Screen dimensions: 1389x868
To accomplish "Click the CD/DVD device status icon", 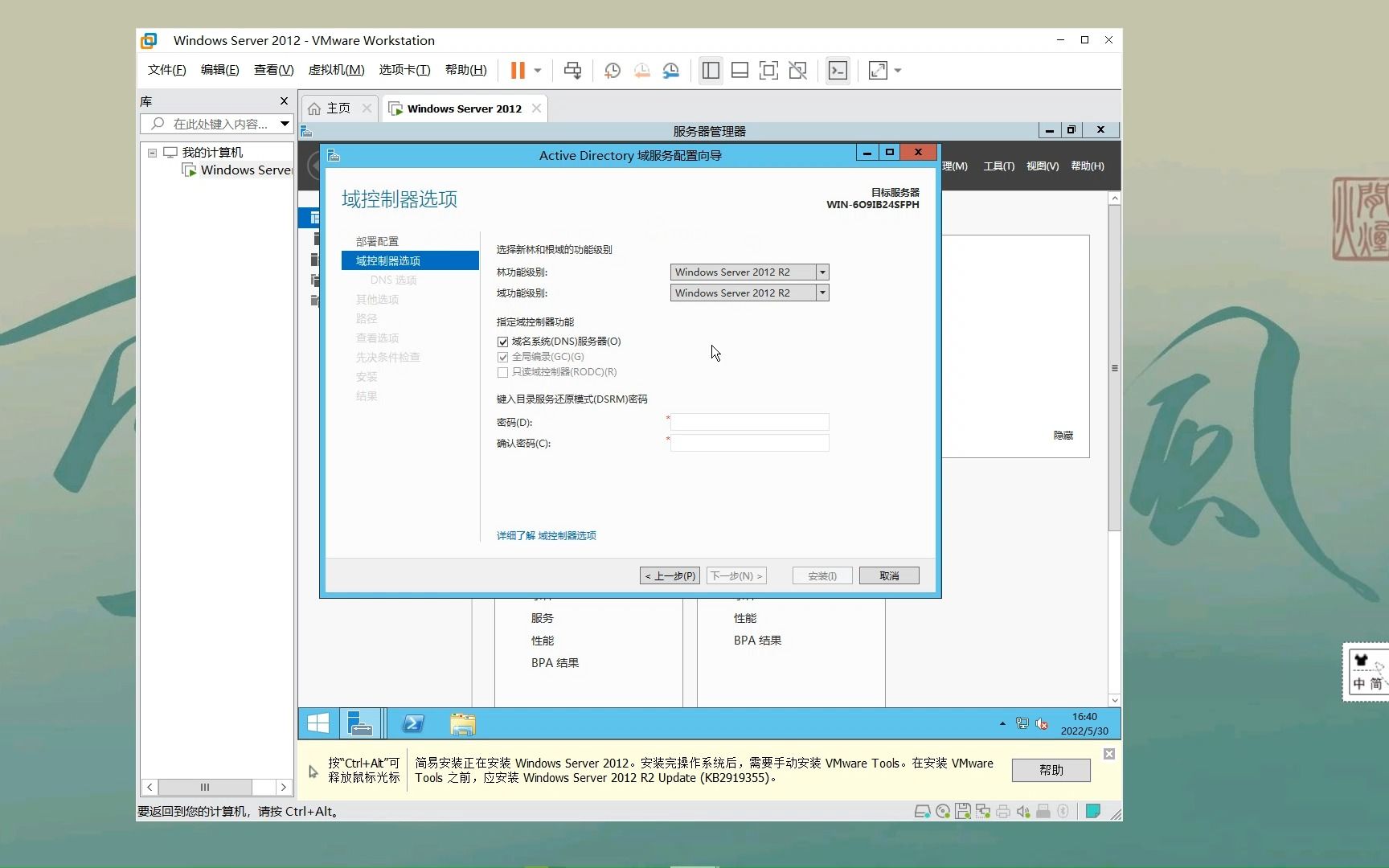I will tap(943, 811).
